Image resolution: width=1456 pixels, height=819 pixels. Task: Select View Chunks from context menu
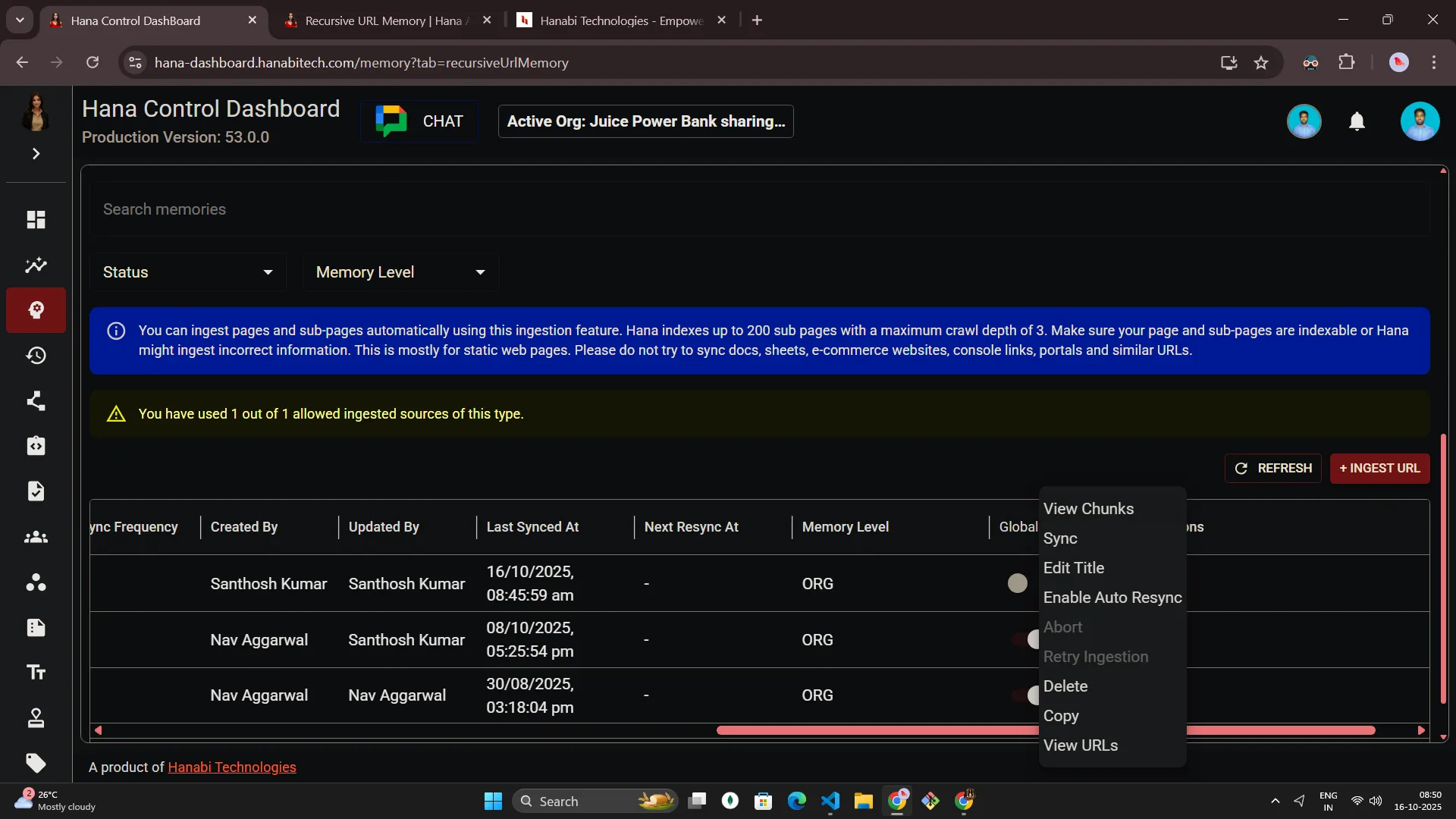tap(1088, 509)
